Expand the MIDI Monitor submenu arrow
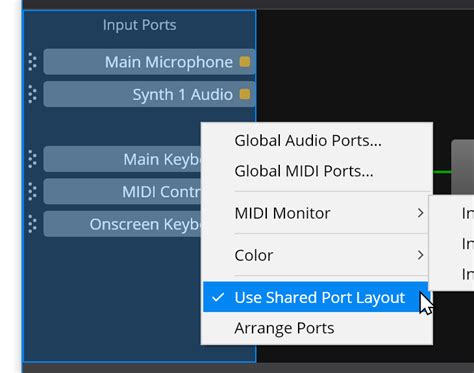Viewport: 474px width, 373px height. (x=421, y=213)
